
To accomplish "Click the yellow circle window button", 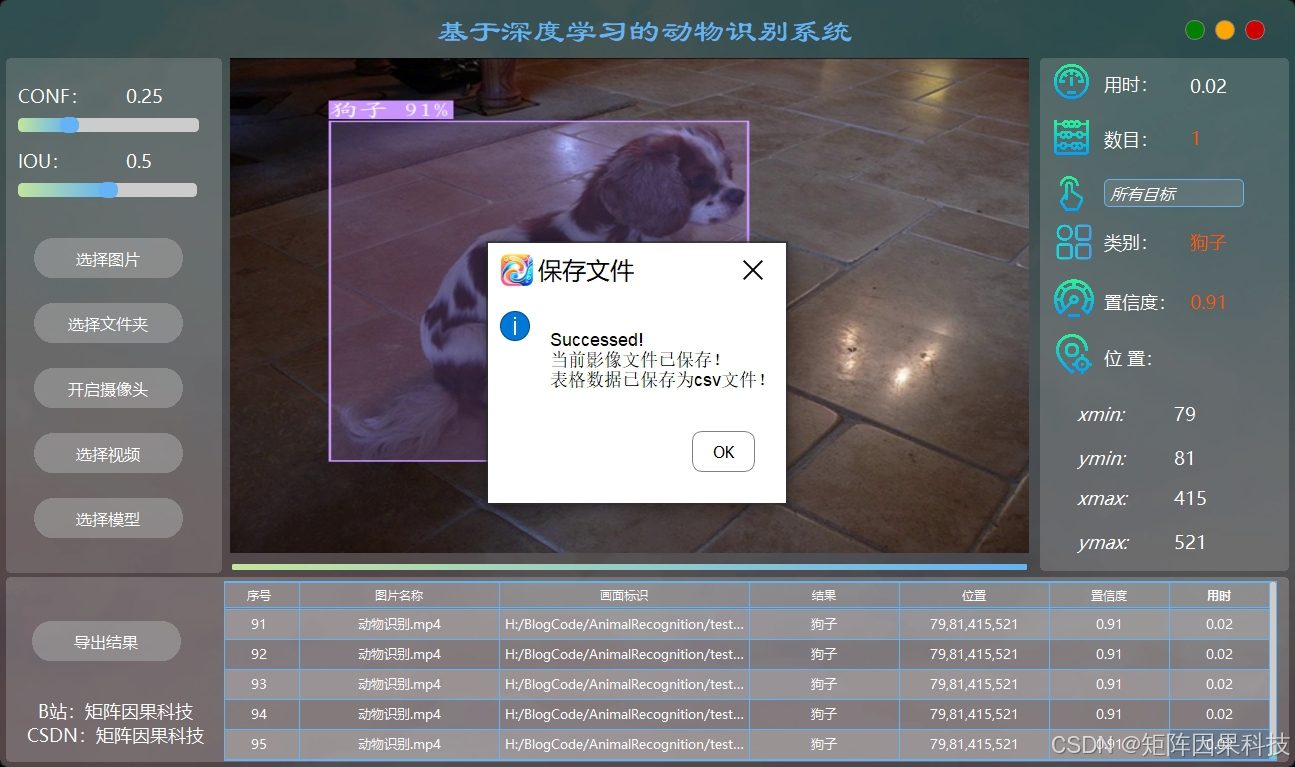I will click(1224, 30).
